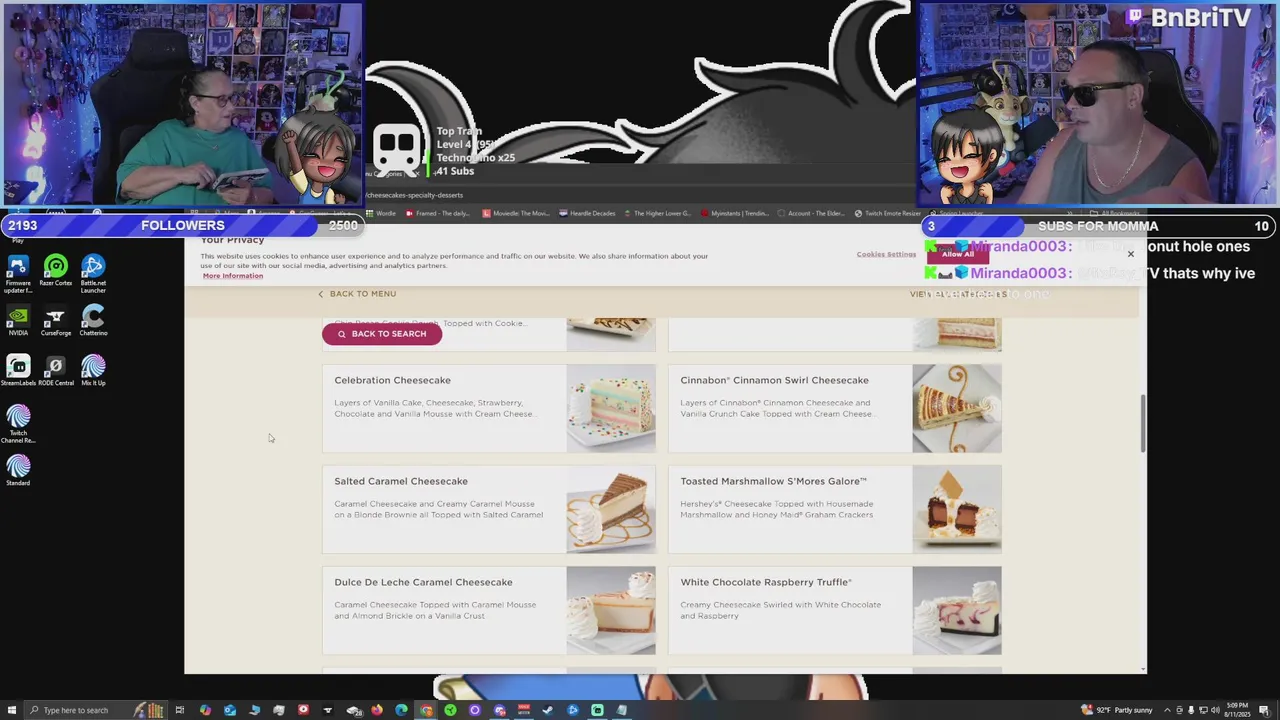The width and height of the screenshot is (1280, 720).
Task: Open the Twitch Emote Resizer bookmark
Action: tap(888, 213)
